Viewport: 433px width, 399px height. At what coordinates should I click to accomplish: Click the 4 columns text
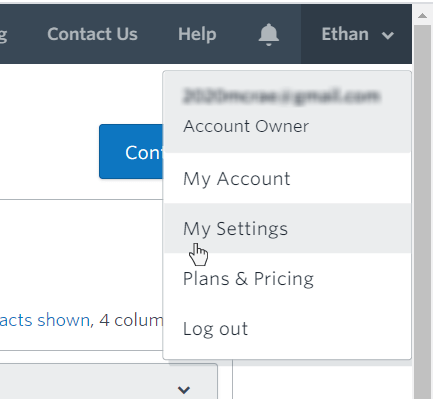click(131, 320)
